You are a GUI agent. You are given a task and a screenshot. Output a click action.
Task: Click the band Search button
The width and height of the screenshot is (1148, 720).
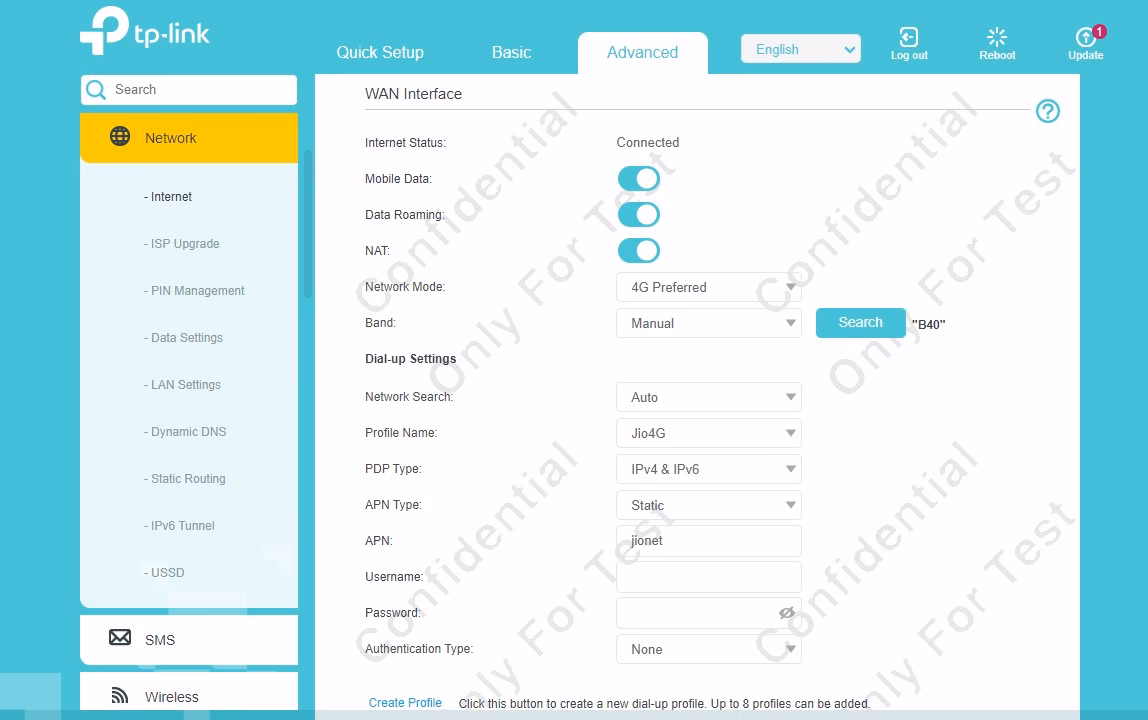coord(860,322)
